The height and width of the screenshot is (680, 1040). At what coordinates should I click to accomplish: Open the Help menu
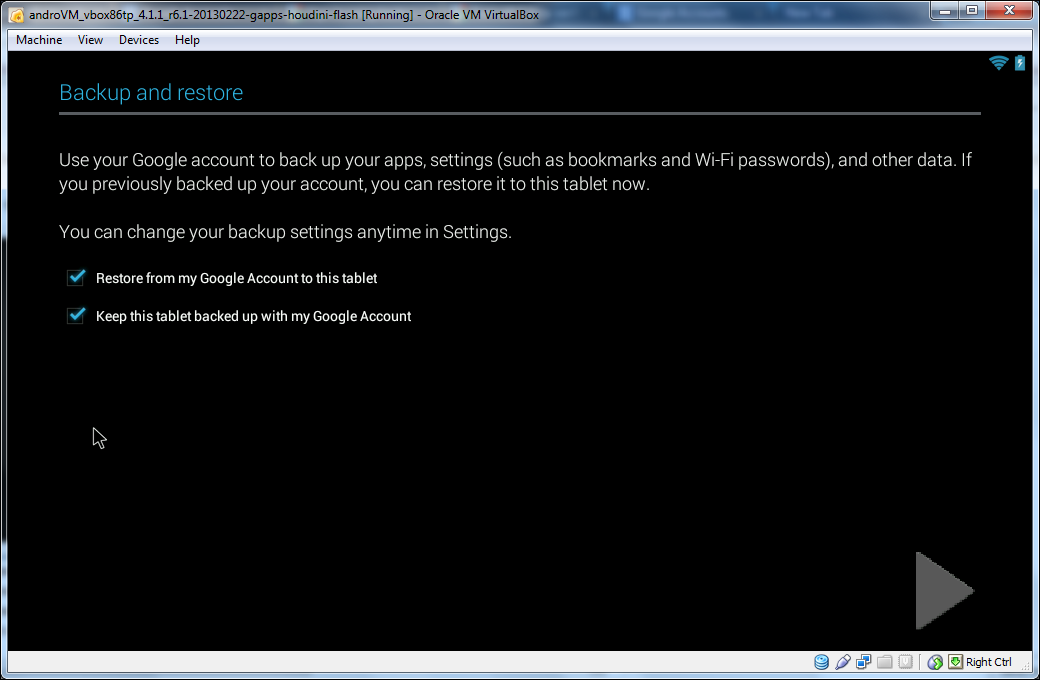point(187,40)
